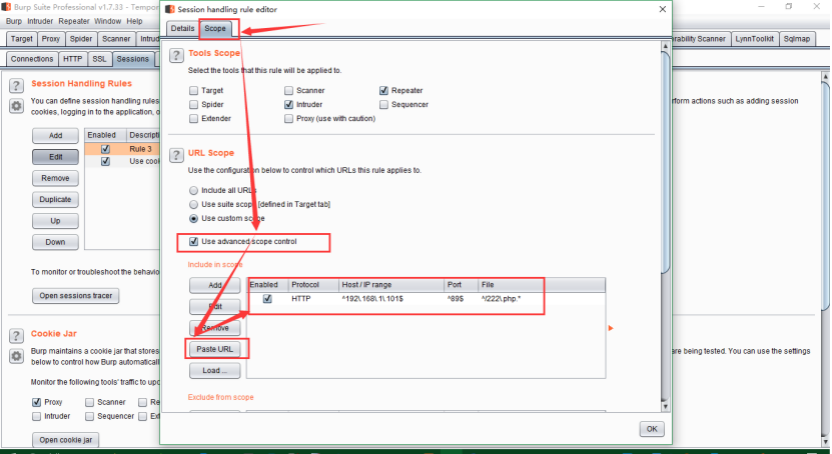The height and width of the screenshot is (454, 832).
Task: Click Duplicate rule button
Action: pos(55,199)
